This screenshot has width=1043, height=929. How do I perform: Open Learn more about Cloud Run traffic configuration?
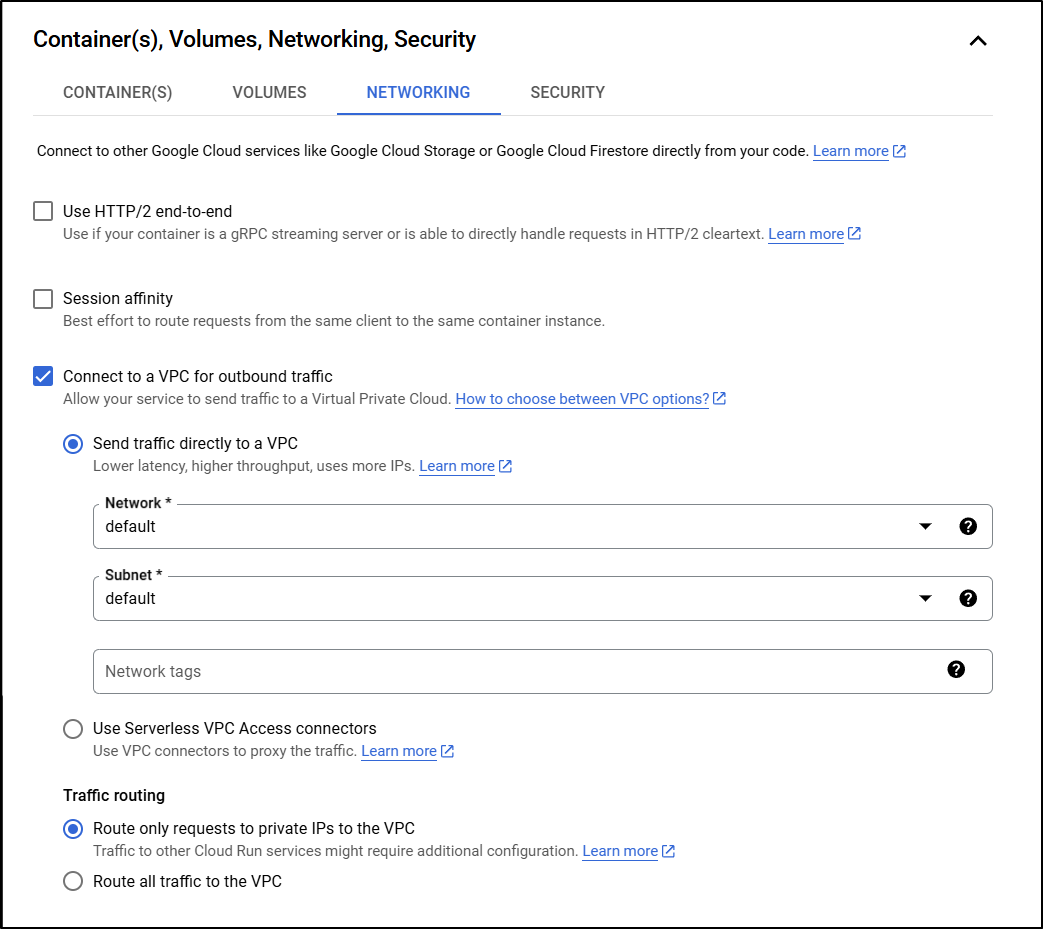click(620, 851)
